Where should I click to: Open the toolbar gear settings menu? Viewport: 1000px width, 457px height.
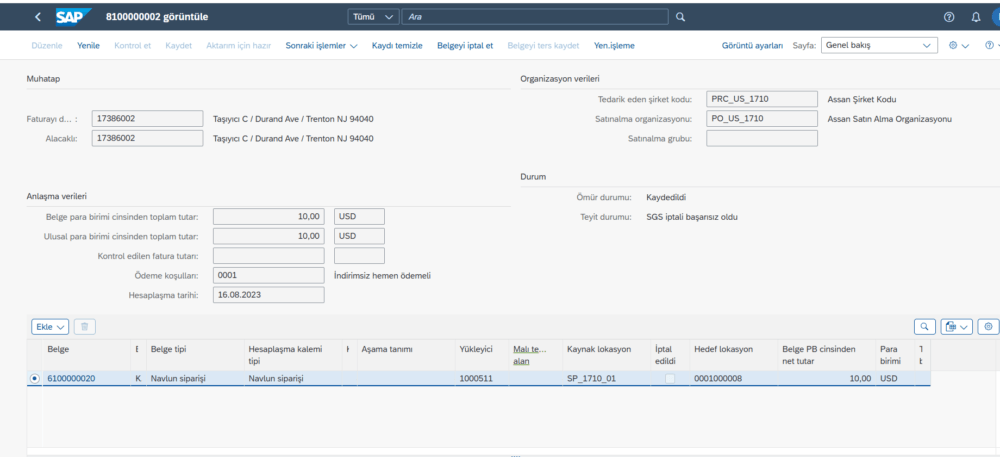959,46
